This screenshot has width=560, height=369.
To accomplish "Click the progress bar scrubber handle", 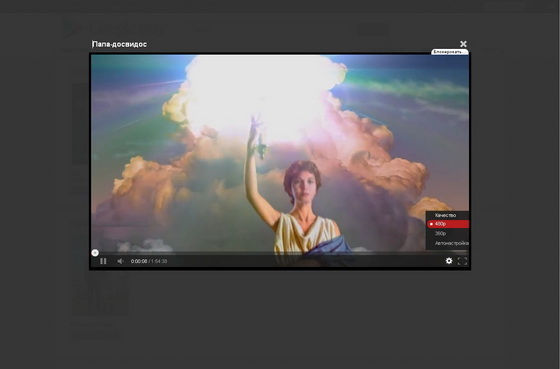I will click(95, 253).
